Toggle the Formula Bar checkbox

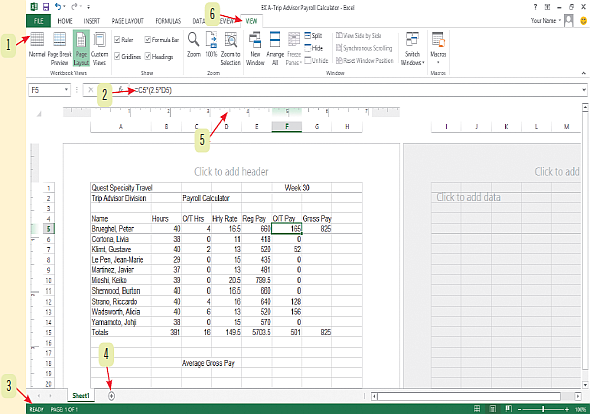click(148, 40)
